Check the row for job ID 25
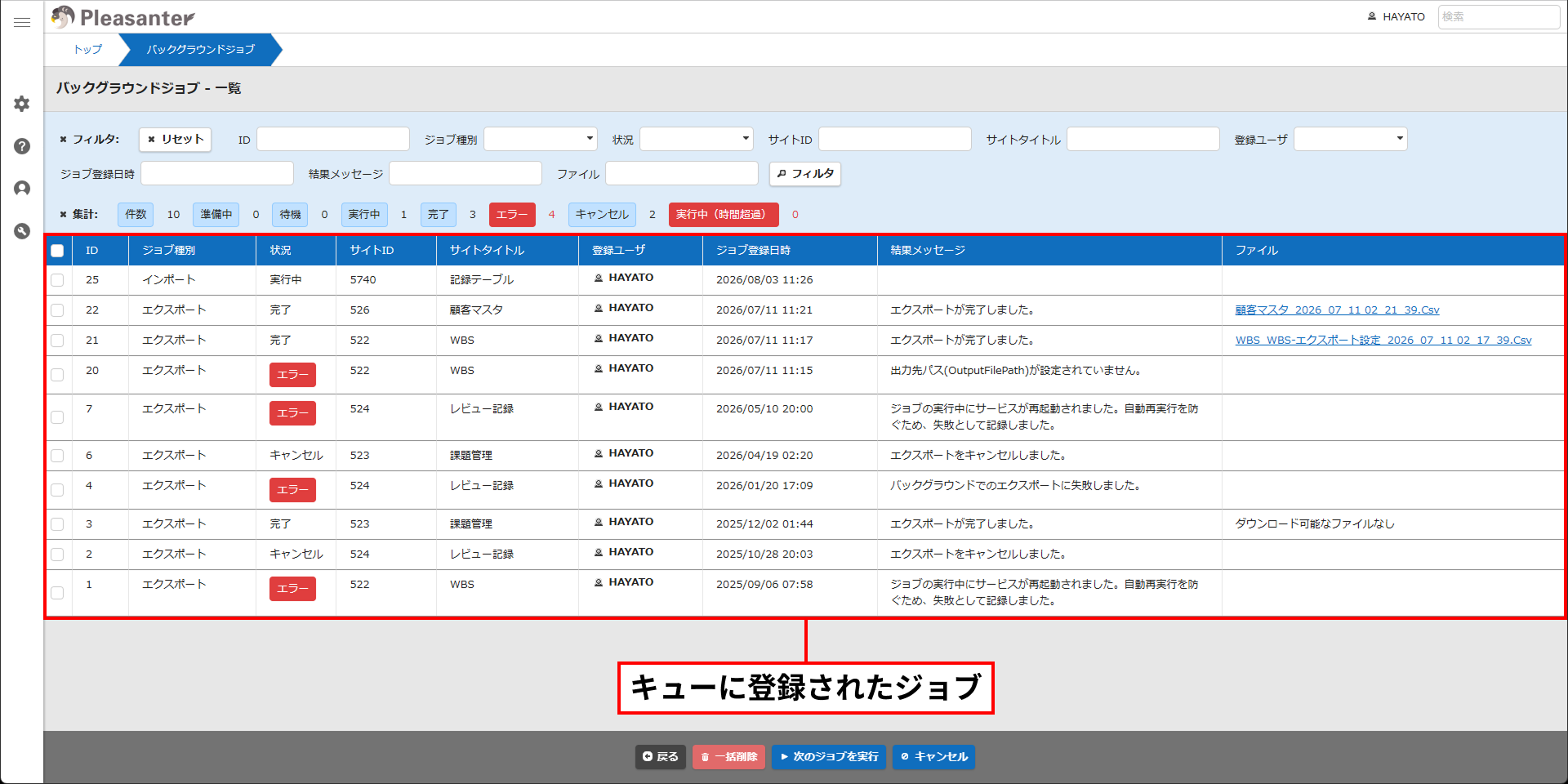This screenshot has width=1568, height=784. pyautogui.click(x=57, y=280)
